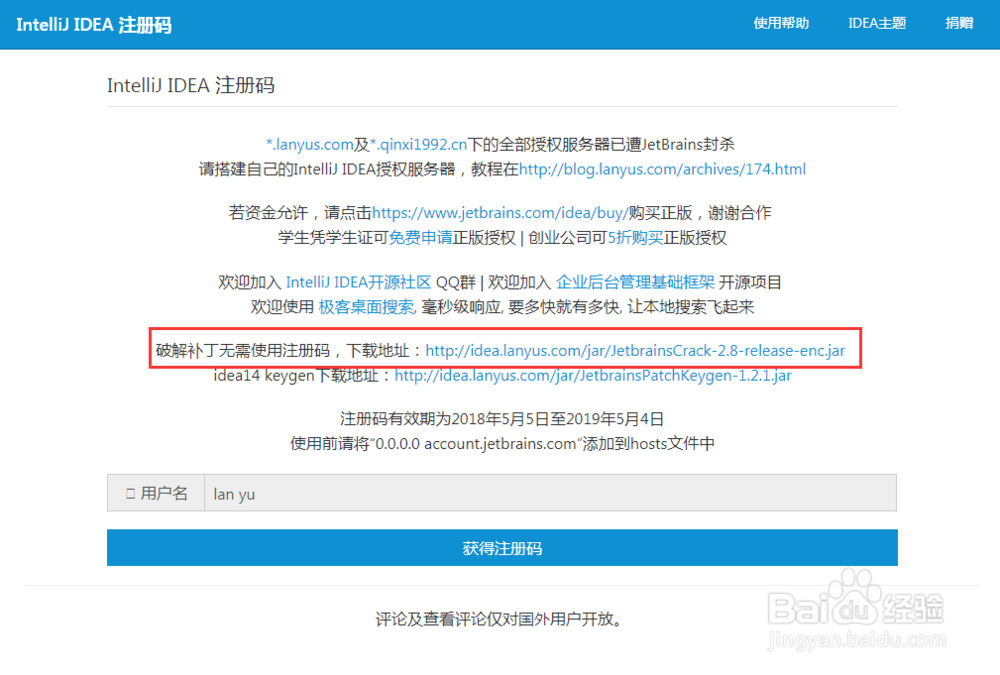Open the 捐赠 menu item
The width and height of the screenshot is (1000, 675).
(959, 24)
